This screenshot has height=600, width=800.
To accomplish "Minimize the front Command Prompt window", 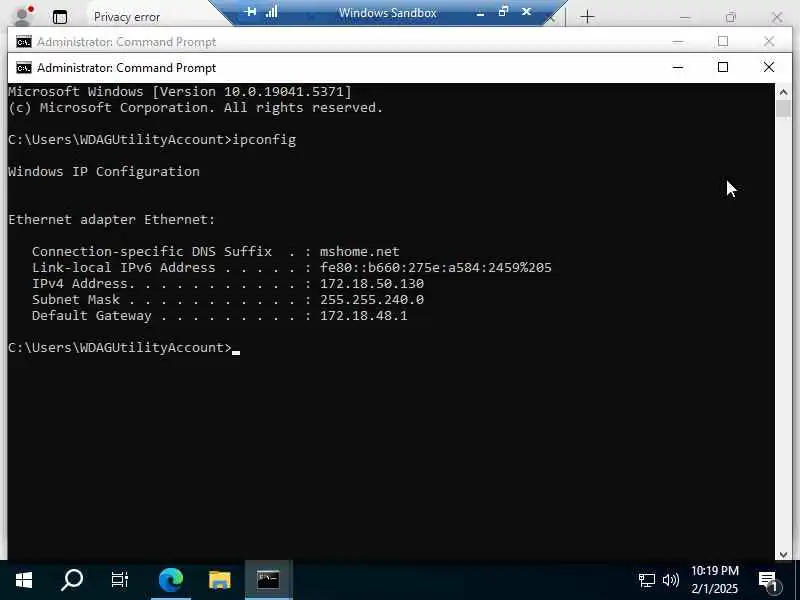I will (678, 67).
